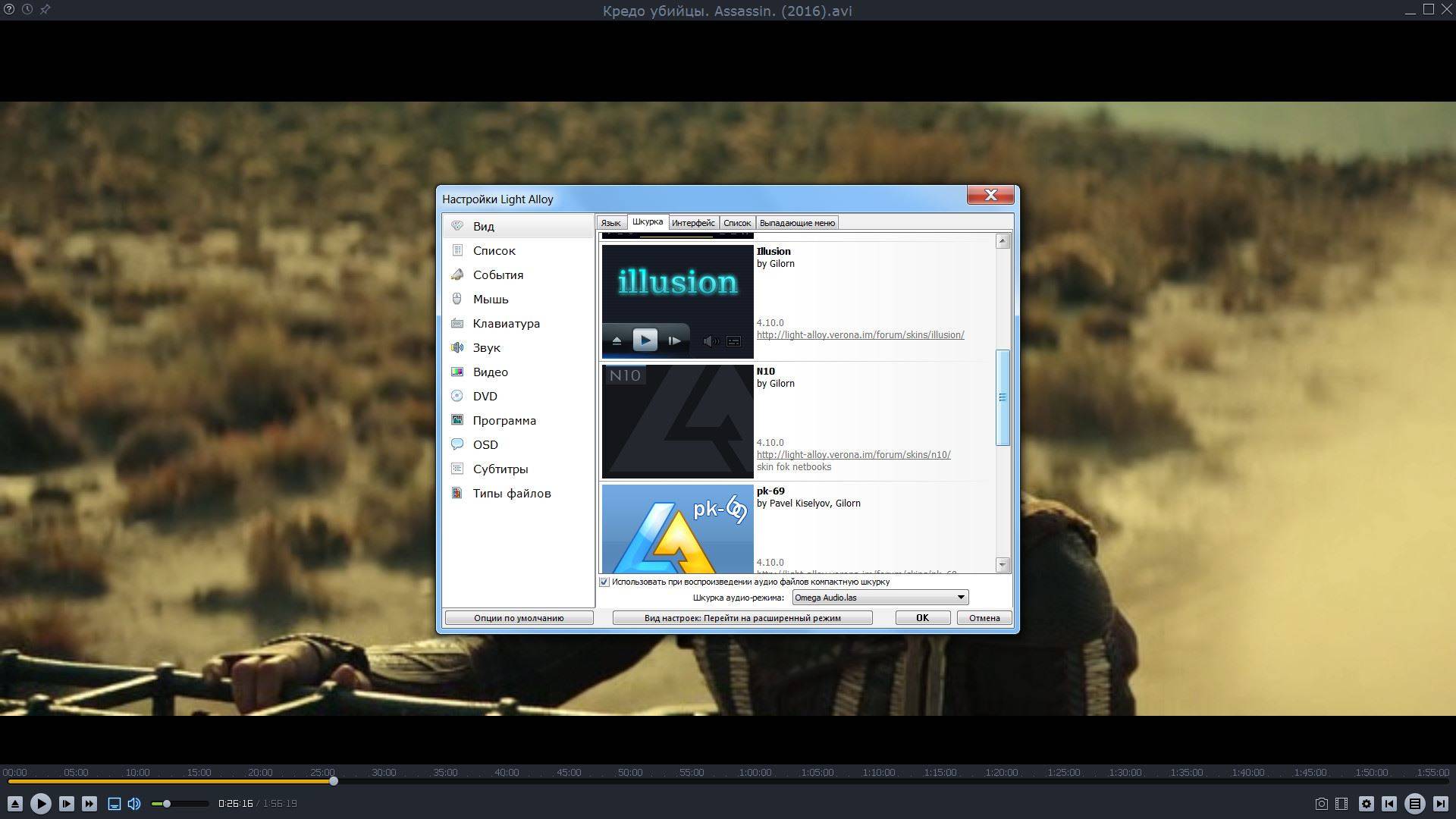Click the skin list scroll up arrow

pos(1003,241)
